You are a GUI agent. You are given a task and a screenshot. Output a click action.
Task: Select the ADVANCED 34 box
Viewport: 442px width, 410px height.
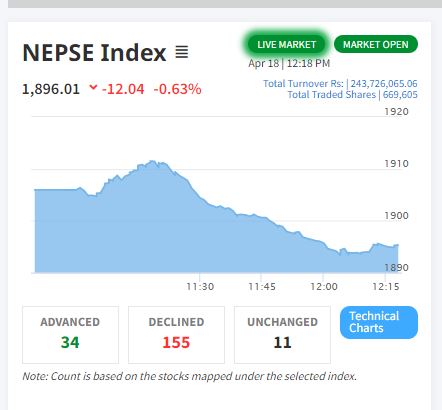pos(70,335)
